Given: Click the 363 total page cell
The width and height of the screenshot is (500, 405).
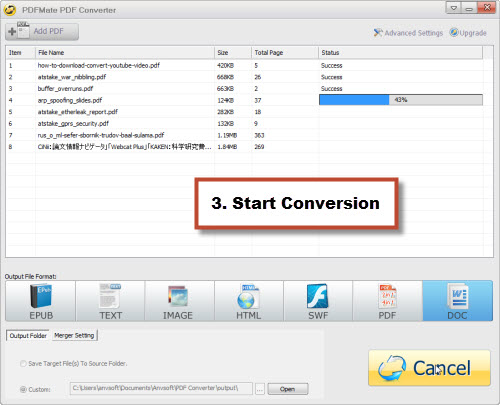Looking at the screenshot, I should (259, 135).
